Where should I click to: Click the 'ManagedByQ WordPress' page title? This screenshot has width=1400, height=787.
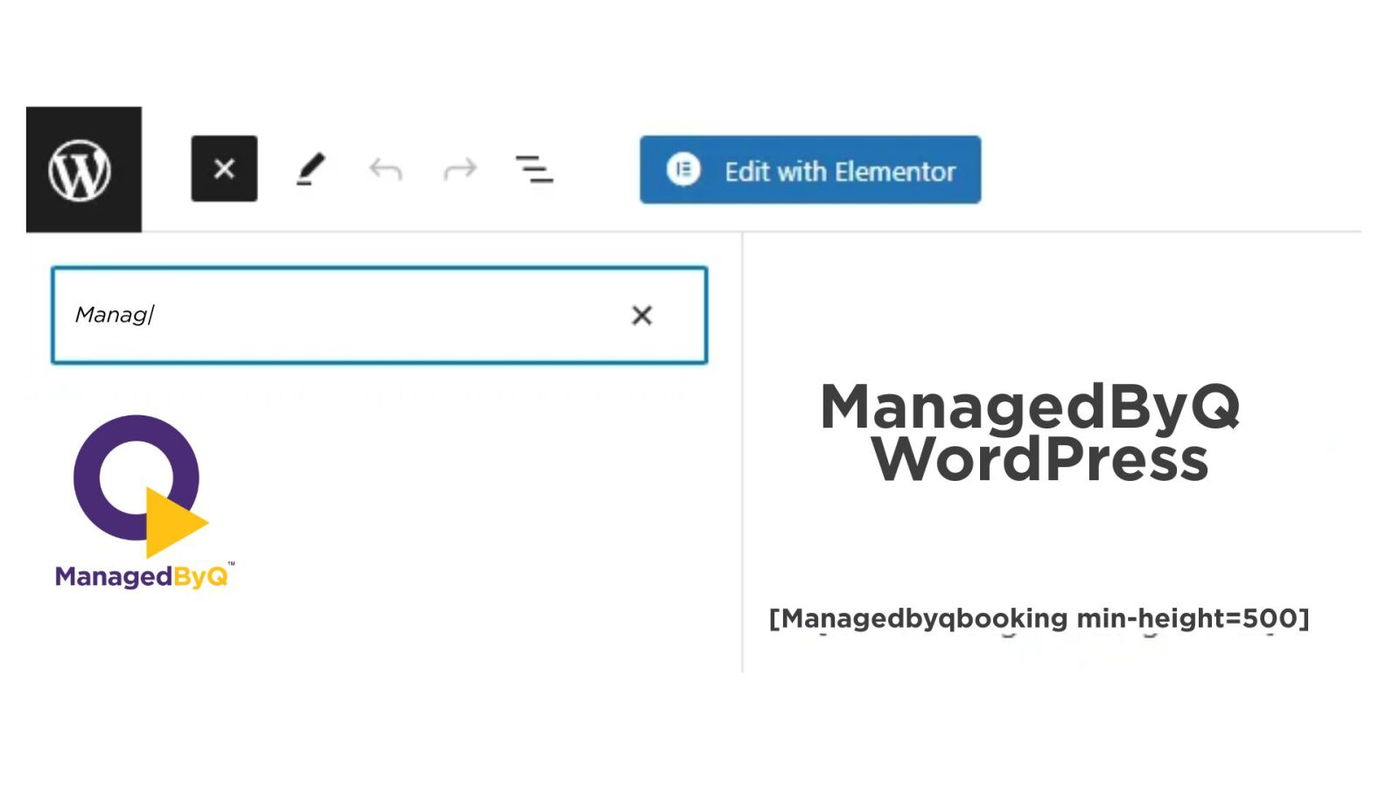pyautogui.click(x=1030, y=432)
